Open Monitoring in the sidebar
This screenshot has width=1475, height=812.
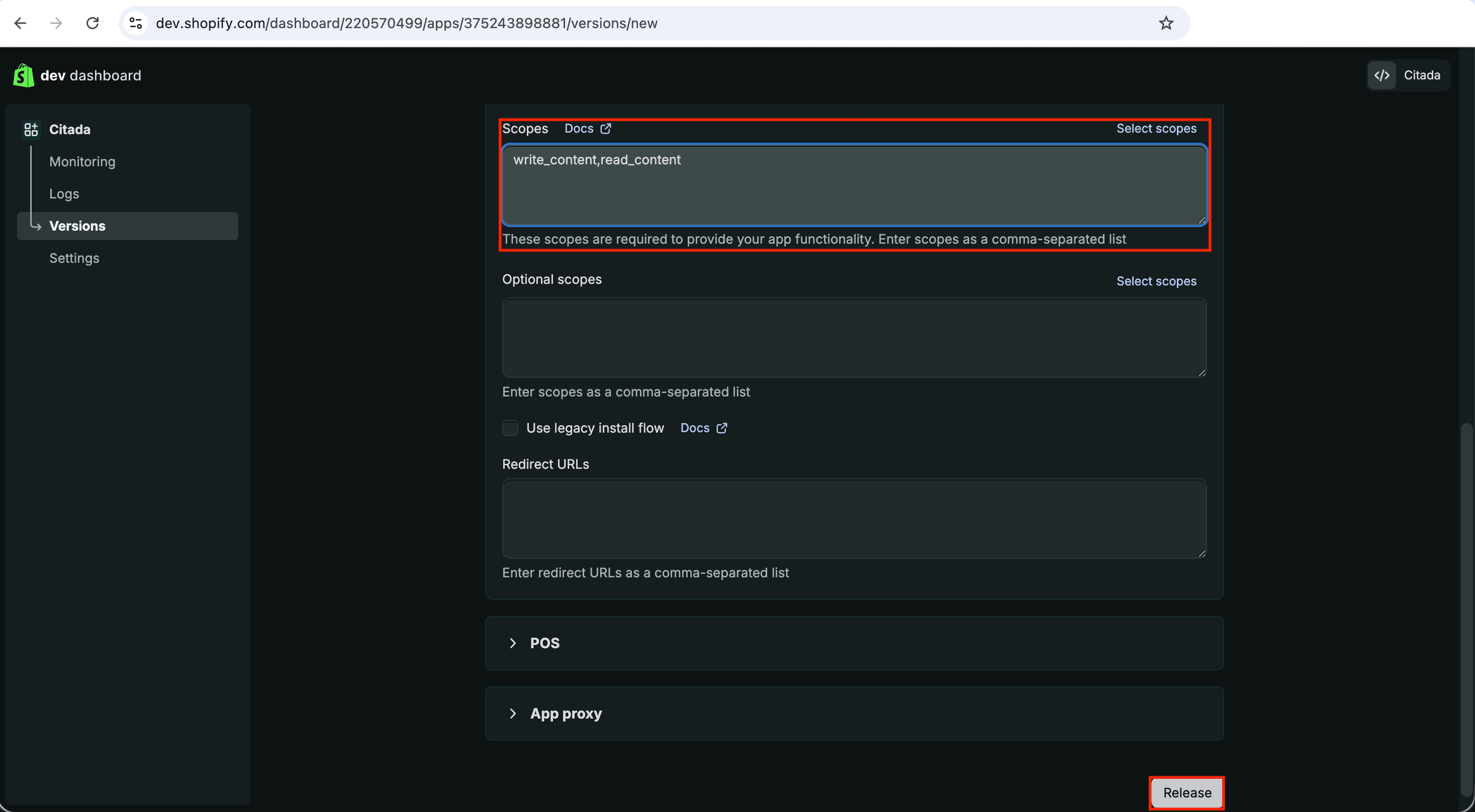(x=82, y=161)
